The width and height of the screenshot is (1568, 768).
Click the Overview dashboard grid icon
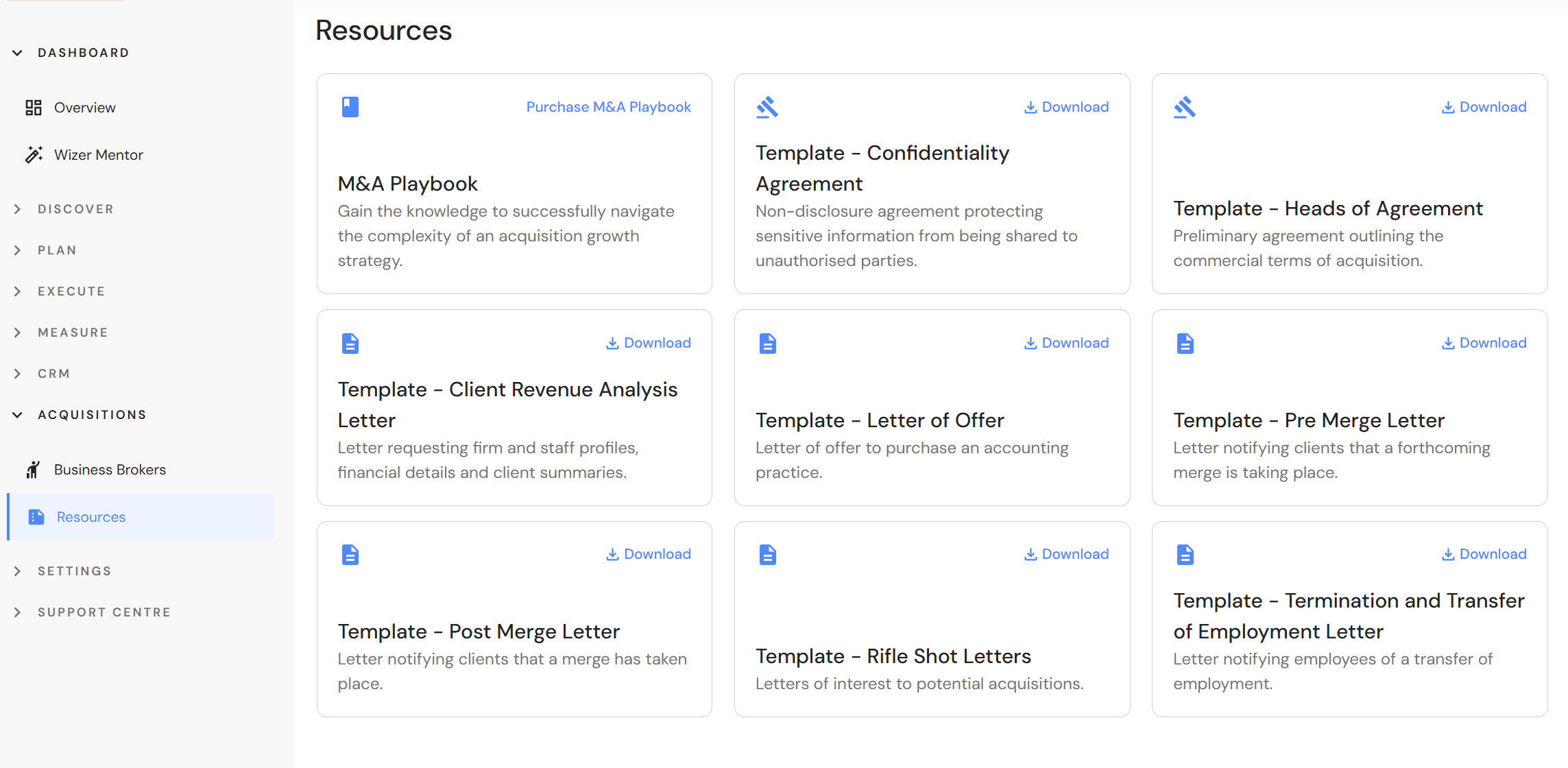tap(34, 108)
